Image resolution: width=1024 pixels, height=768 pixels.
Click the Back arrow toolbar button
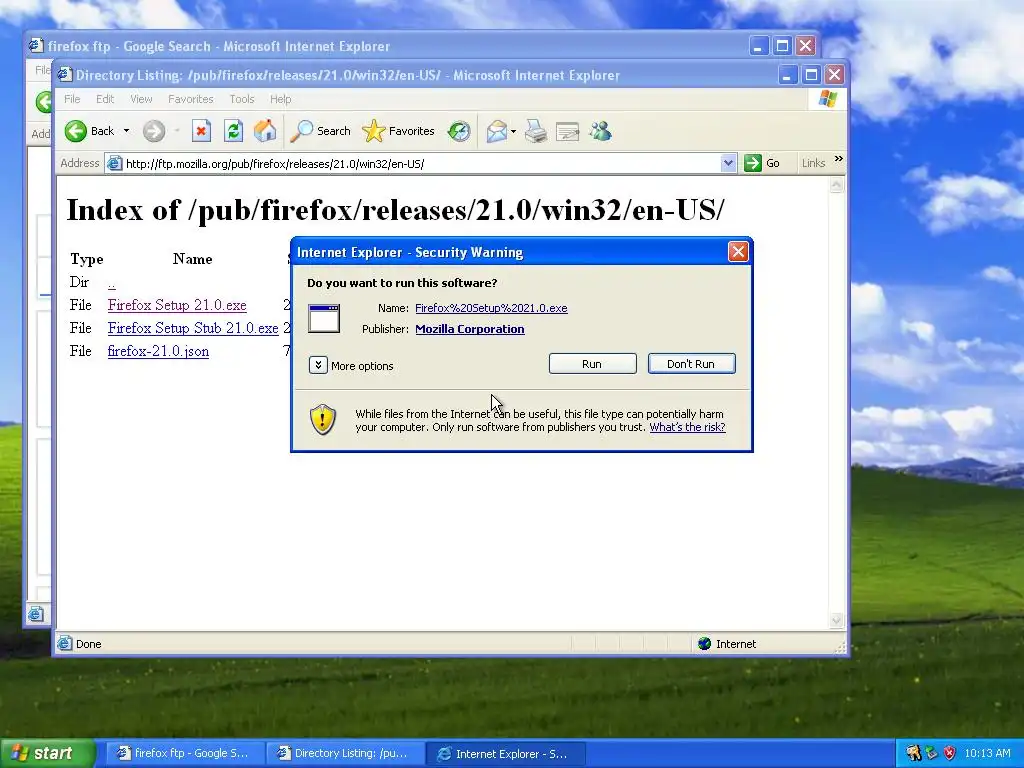click(x=90, y=131)
